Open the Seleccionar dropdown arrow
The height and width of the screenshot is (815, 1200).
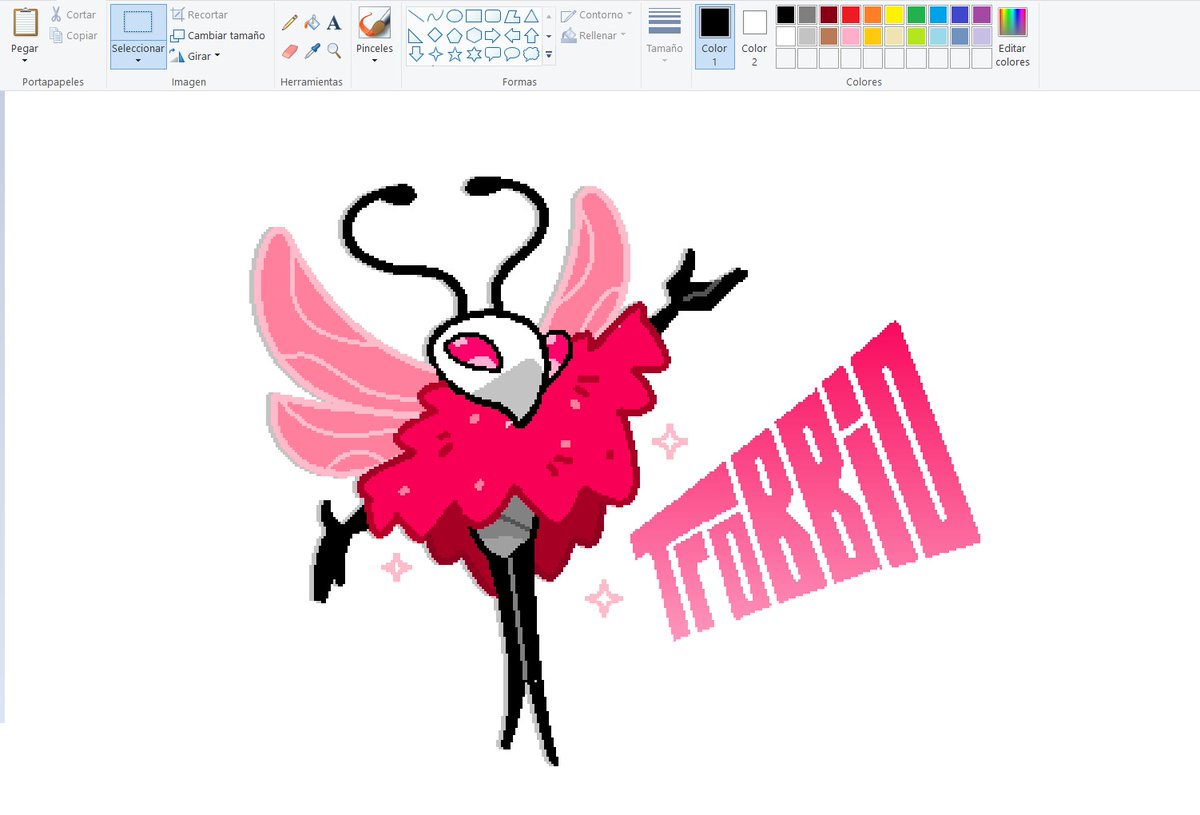(138, 61)
